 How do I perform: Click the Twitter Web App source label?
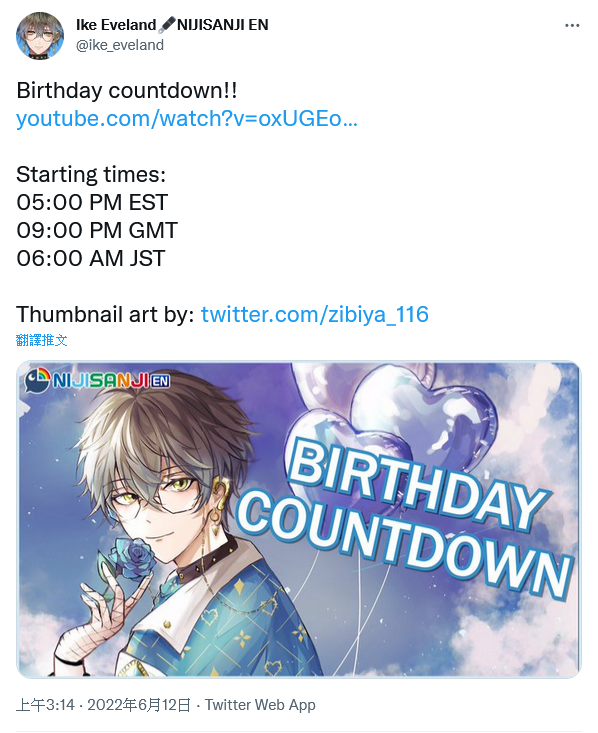point(260,705)
